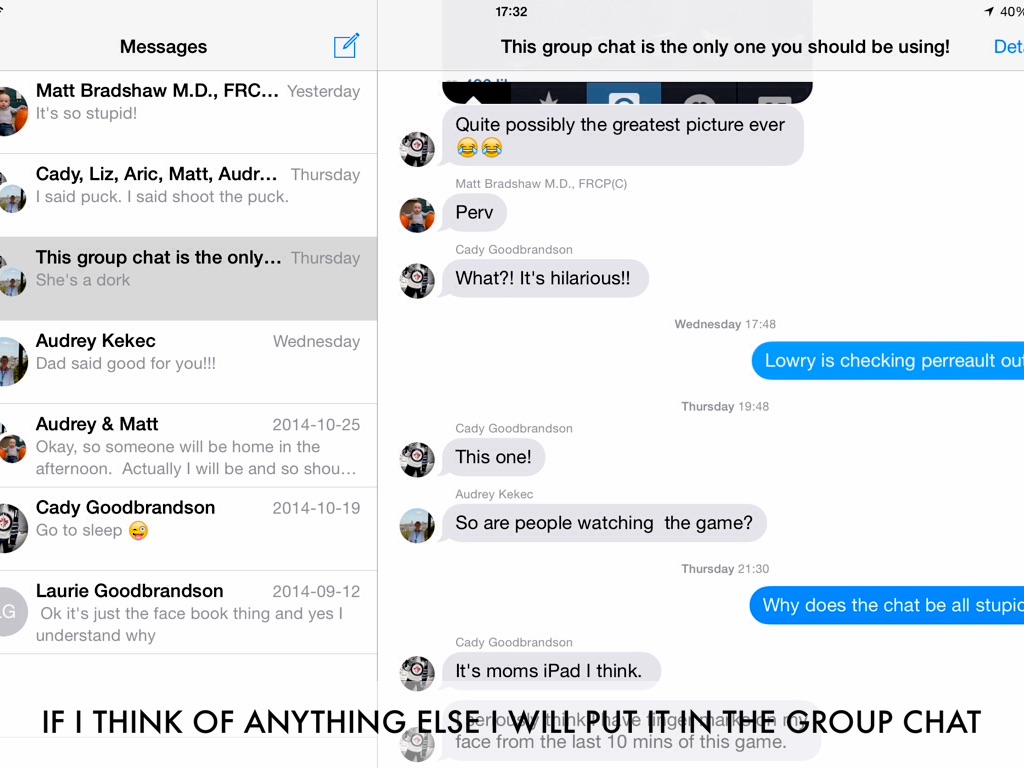Select the highlighted This group chat conversation
The height and width of the screenshot is (768, 1024).
coord(188,279)
